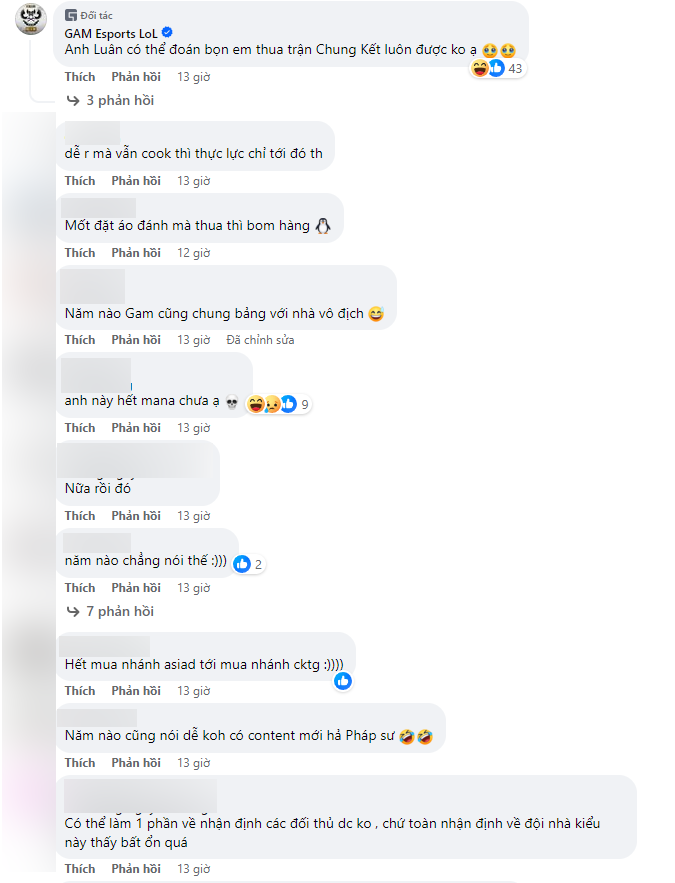Like the 'Mốt đặt áo đánh' comment
This screenshot has width=675, height=883.
click(80, 253)
